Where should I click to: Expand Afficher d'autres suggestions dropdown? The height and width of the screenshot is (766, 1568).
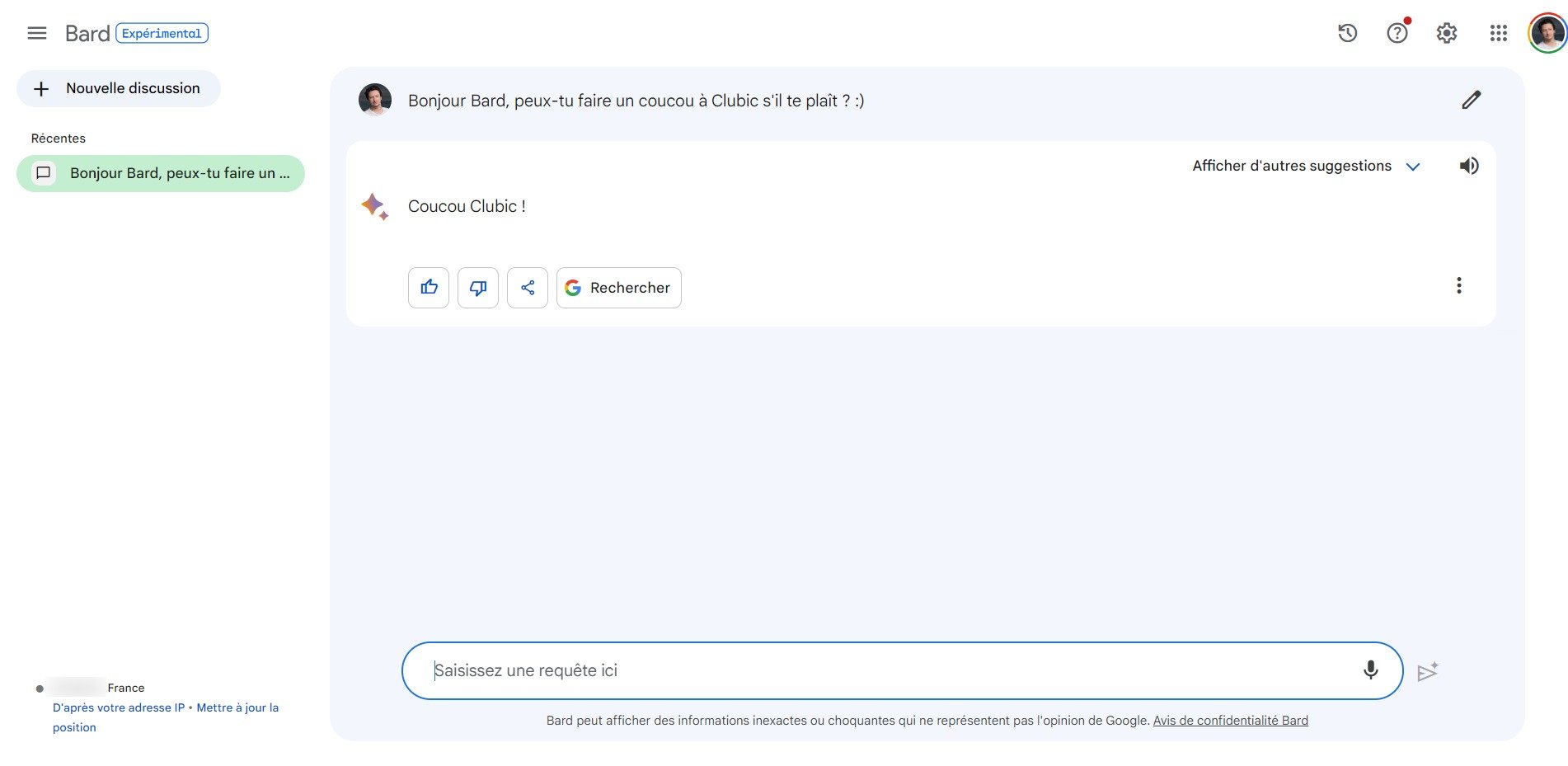tap(1307, 166)
